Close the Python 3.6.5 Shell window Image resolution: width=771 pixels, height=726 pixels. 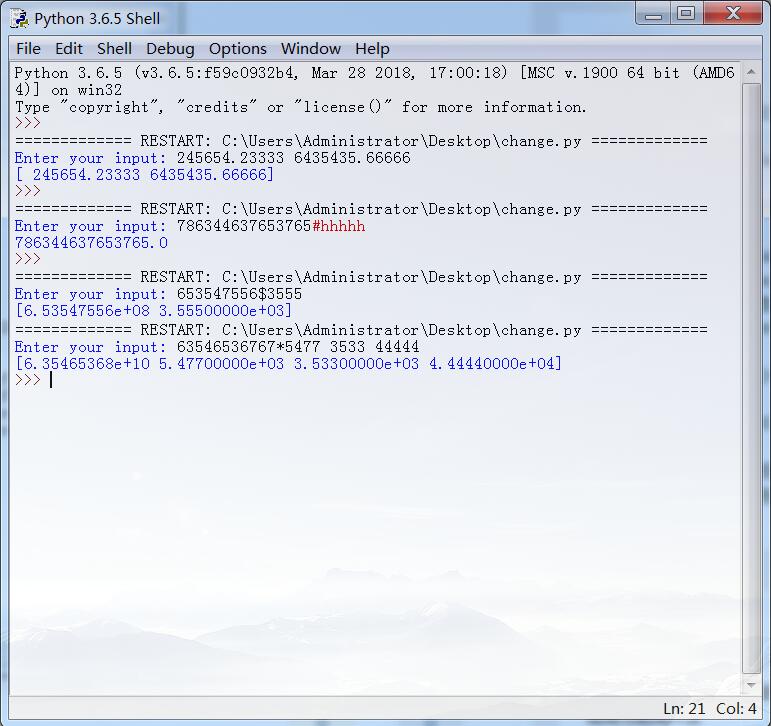pos(733,14)
